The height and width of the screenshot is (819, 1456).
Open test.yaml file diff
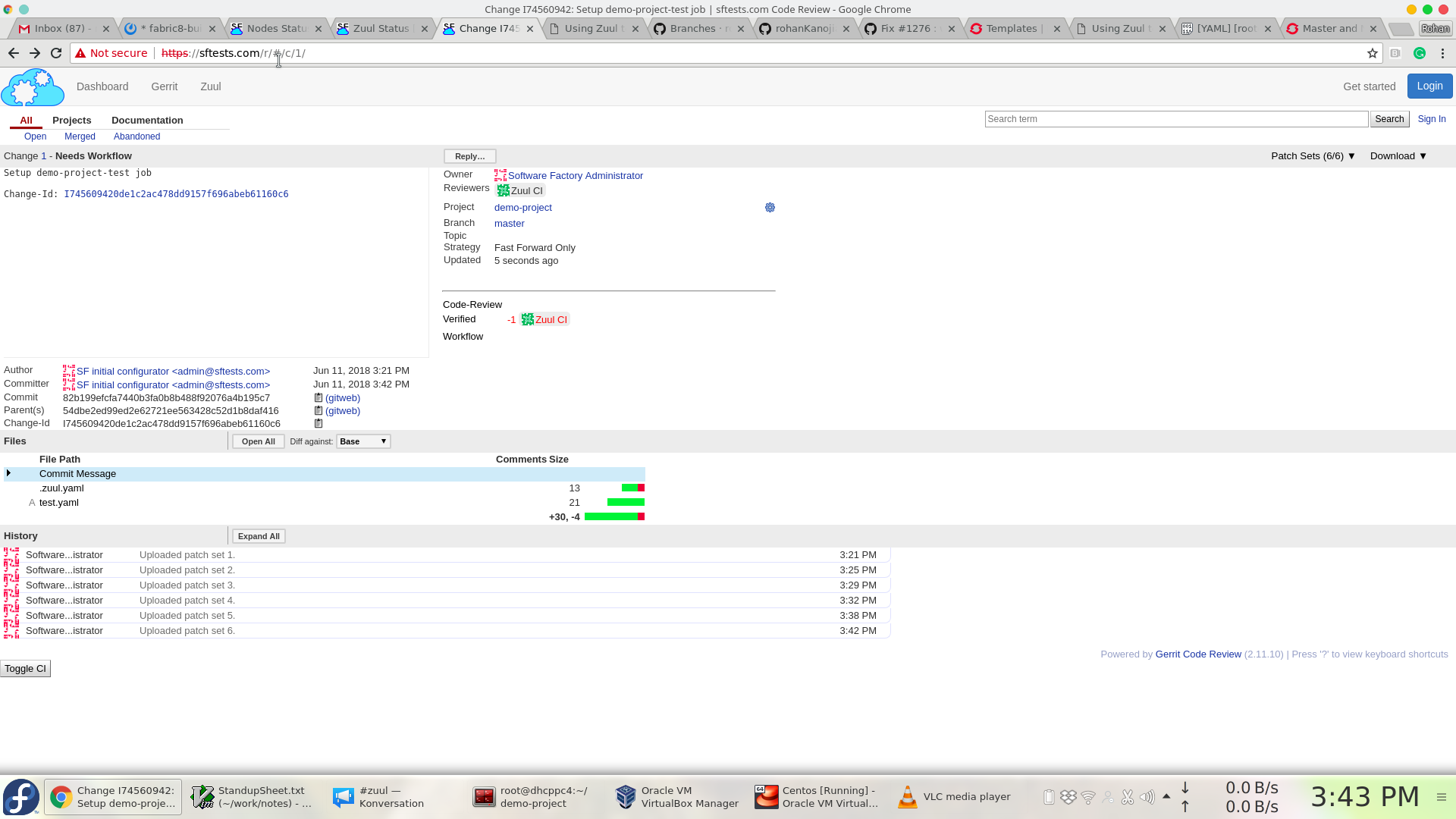click(58, 502)
